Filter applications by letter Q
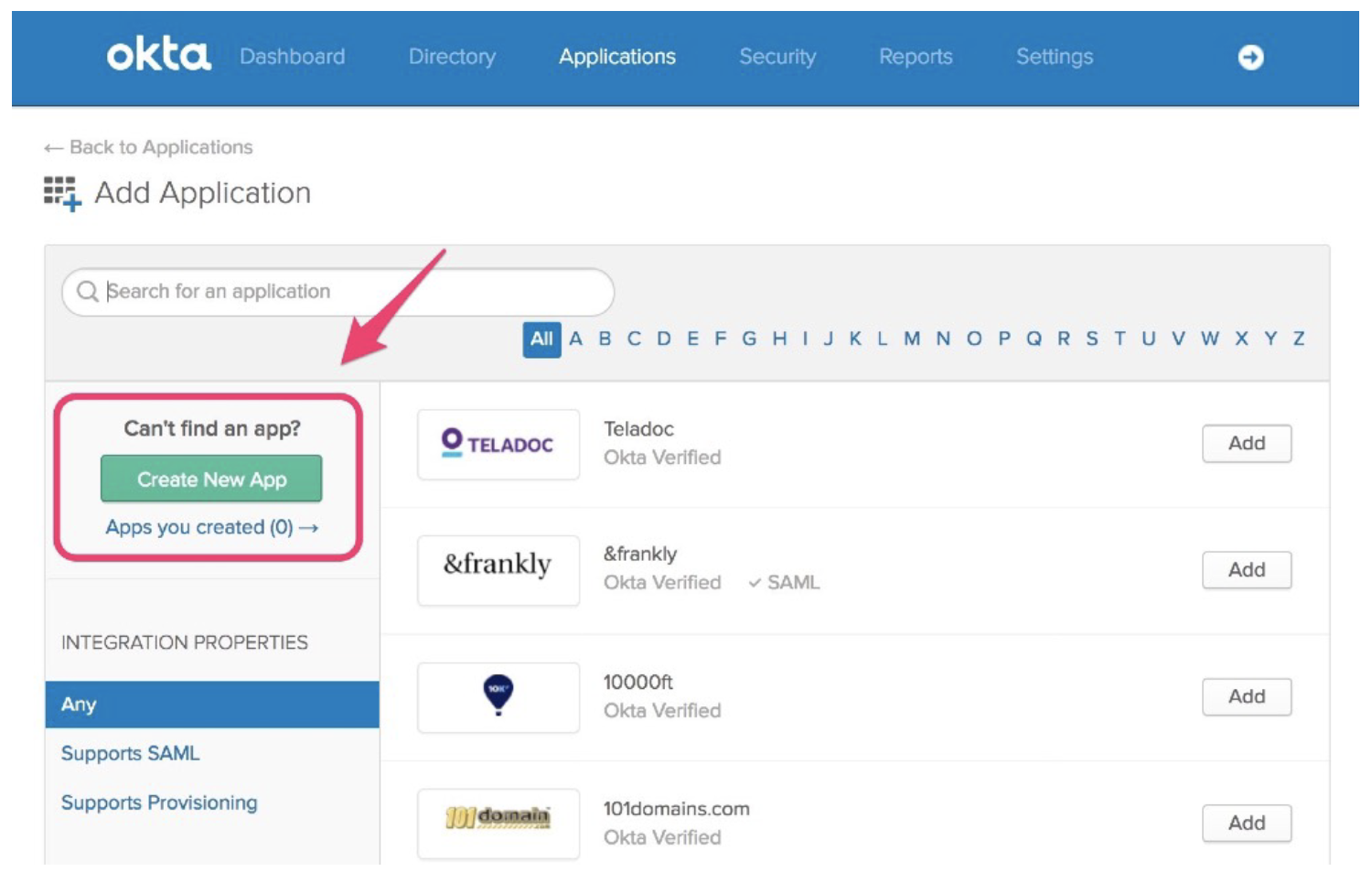The height and width of the screenshot is (893, 1372). 1034,339
